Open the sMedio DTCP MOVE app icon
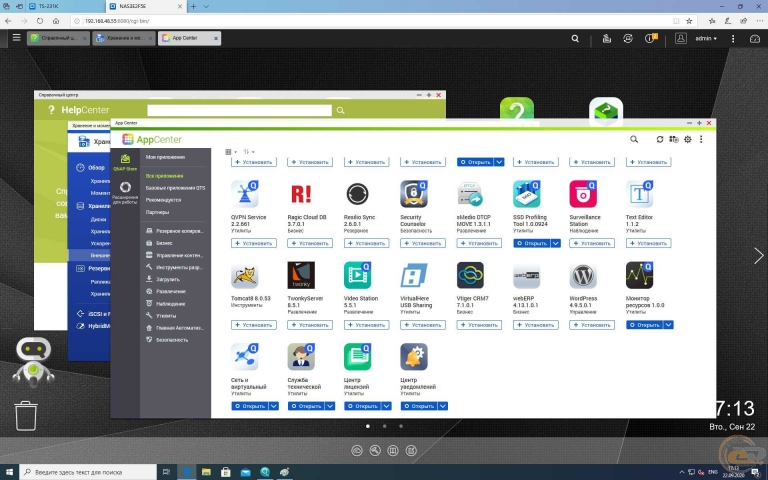Image resolution: width=768 pixels, height=480 pixels. 470,194
